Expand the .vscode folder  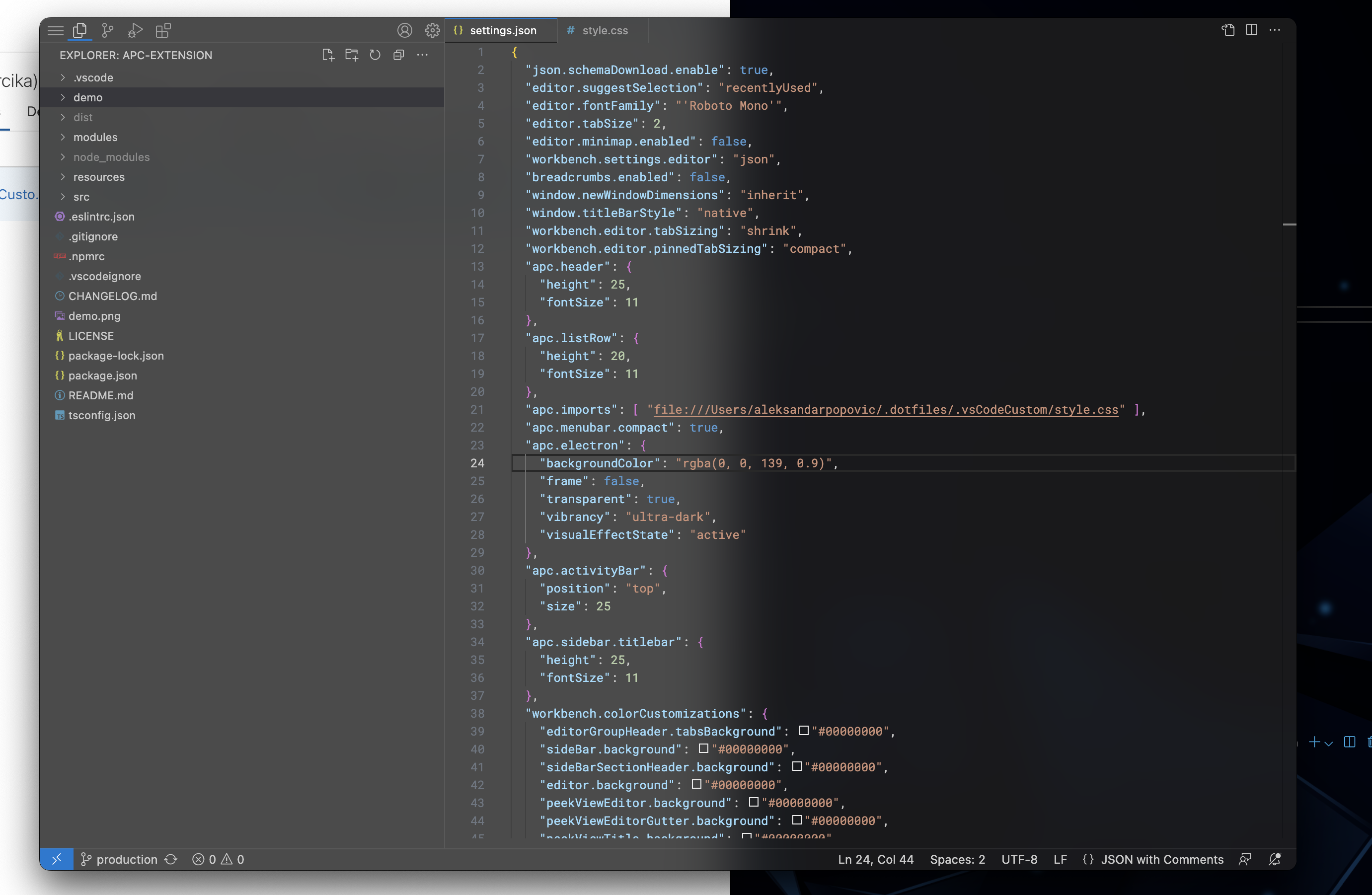click(93, 77)
